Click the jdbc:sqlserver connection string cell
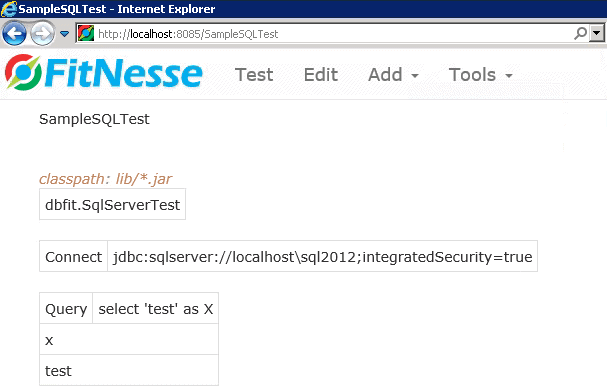This screenshot has width=607, height=390. [x=322, y=256]
